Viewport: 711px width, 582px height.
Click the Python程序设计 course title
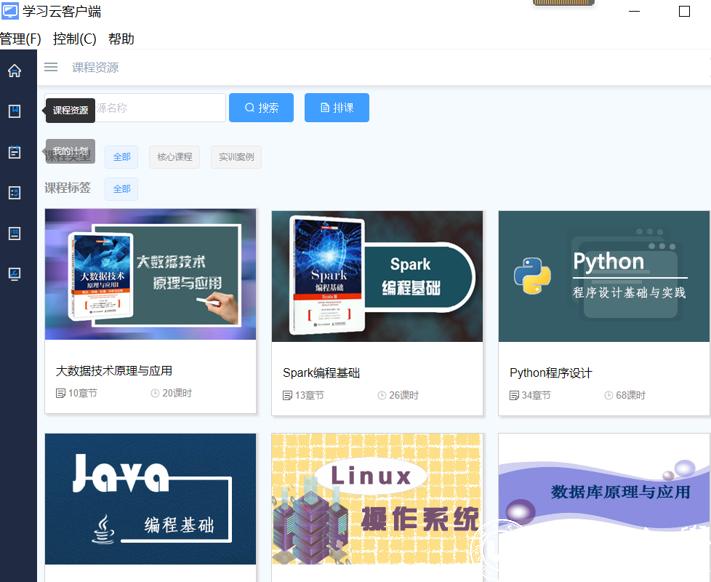coord(551,373)
